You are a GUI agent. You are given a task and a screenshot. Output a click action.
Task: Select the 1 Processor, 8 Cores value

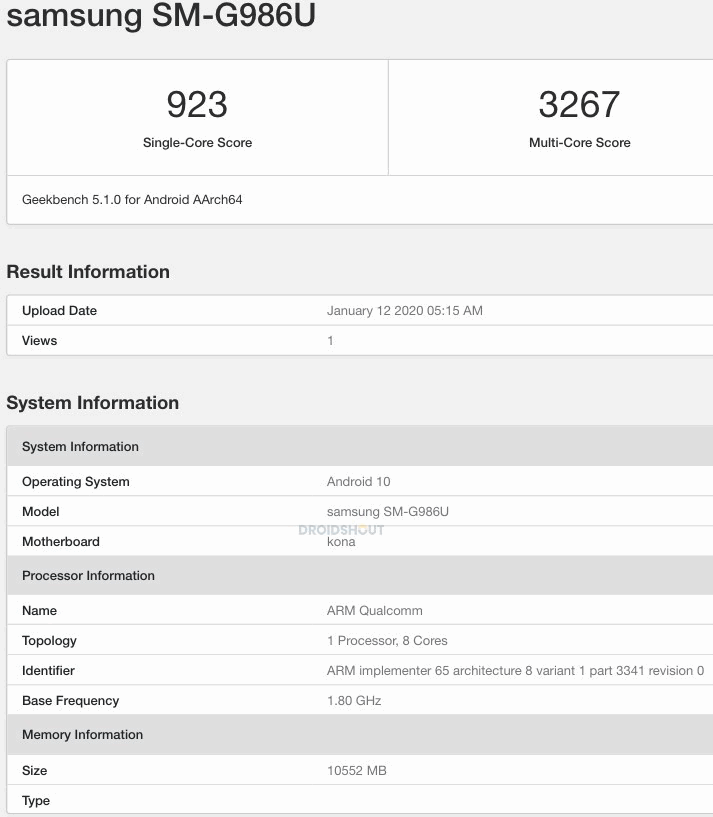[387, 641]
